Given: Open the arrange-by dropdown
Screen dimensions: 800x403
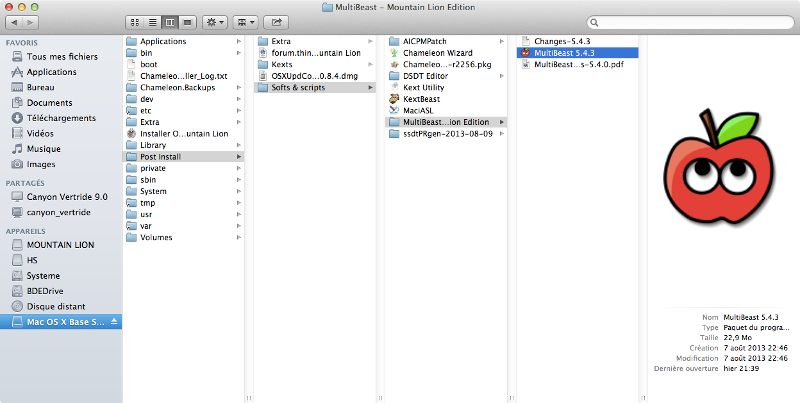Looking at the screenshot, I should (x=245, y=22).
